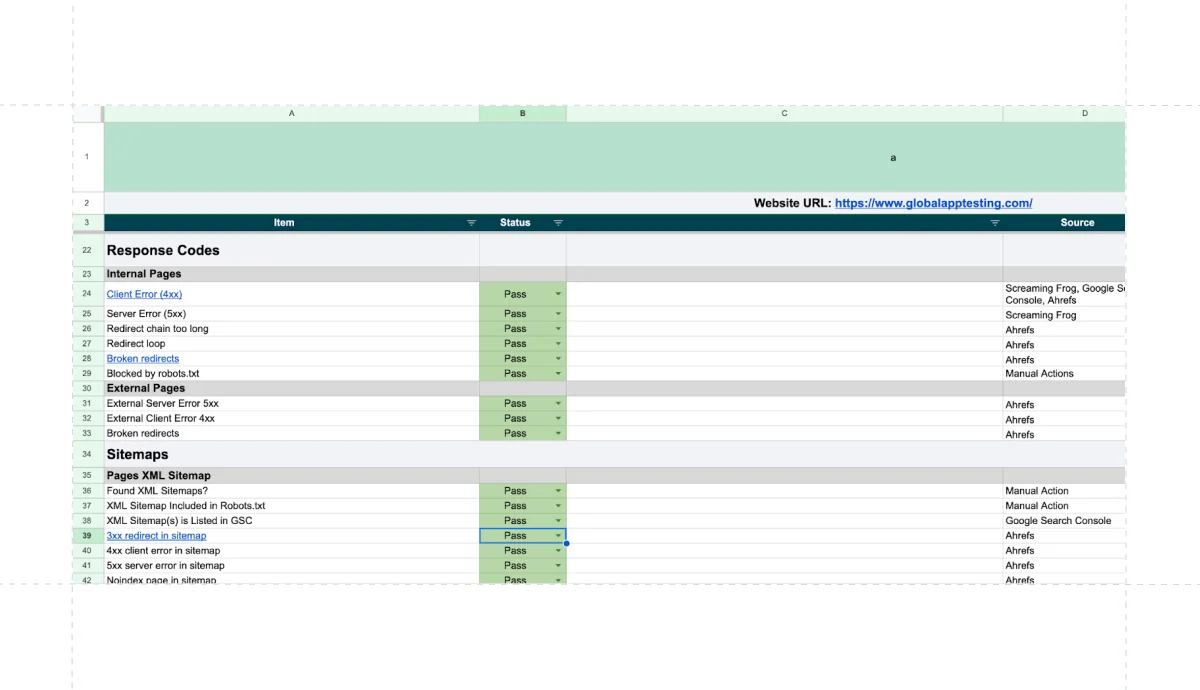
Task: Select the Broken redirects cell in row 33
Action: coord(292,434)
